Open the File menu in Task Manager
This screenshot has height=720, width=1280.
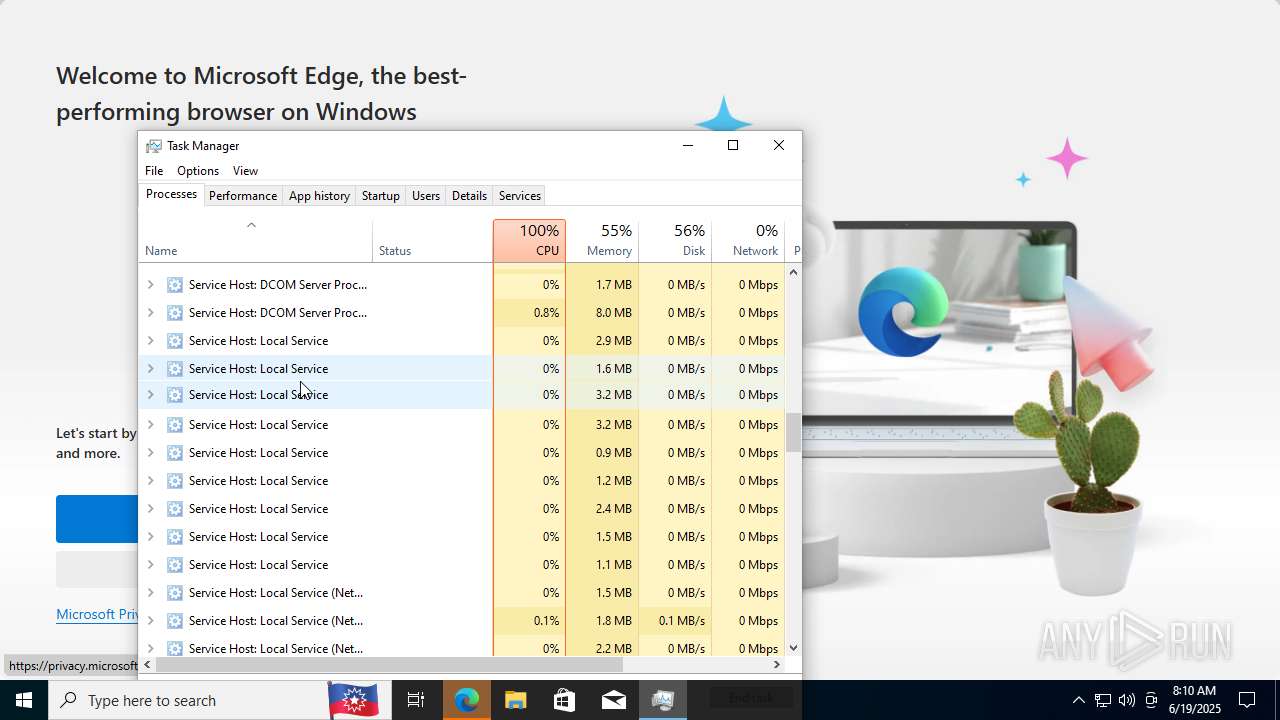154,171
